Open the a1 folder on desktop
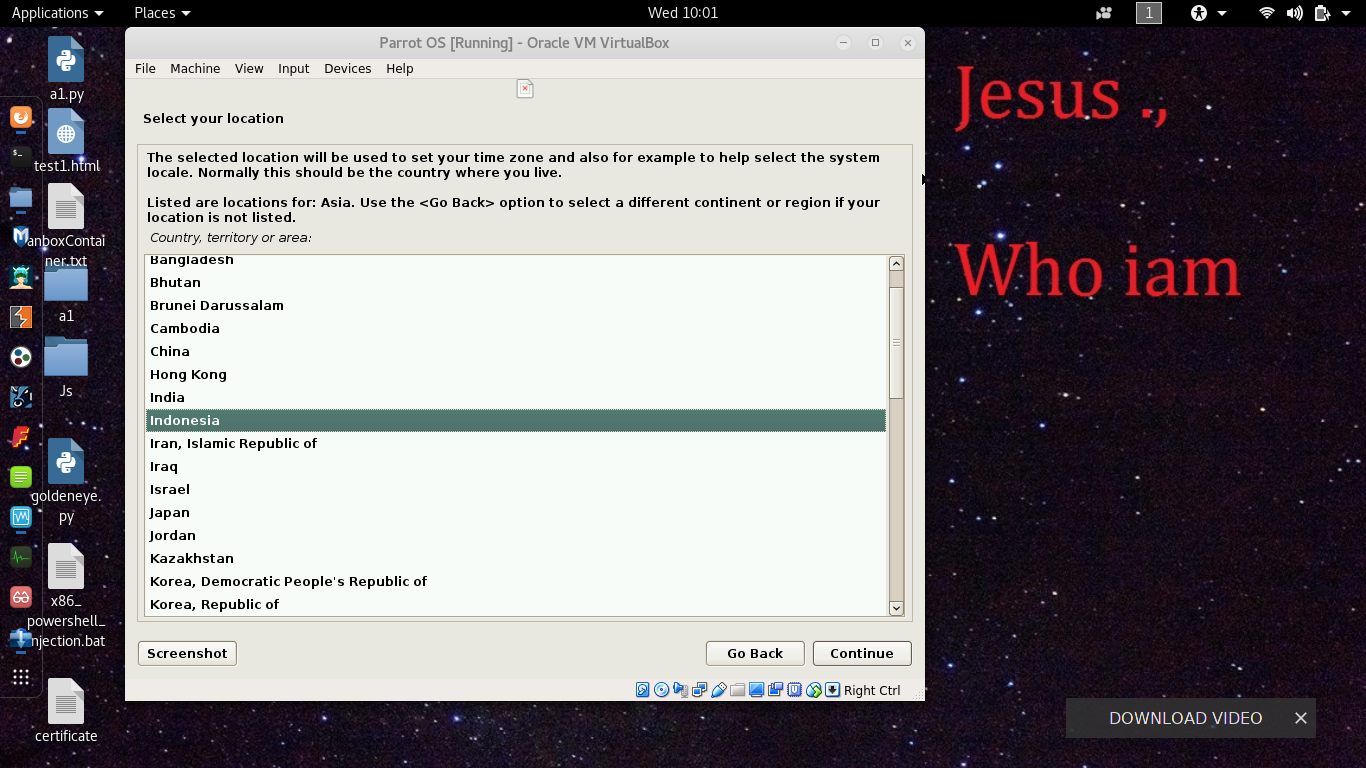Image resolution: width=1366 pixels, height=768 pixels. (x=66, y=293)
